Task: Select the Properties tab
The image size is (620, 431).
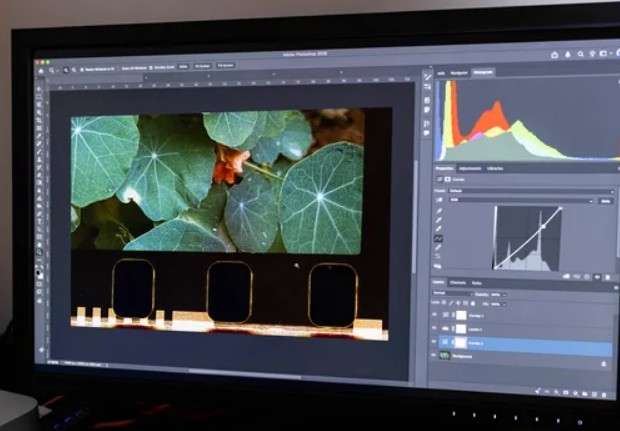Action: point(444,168)
